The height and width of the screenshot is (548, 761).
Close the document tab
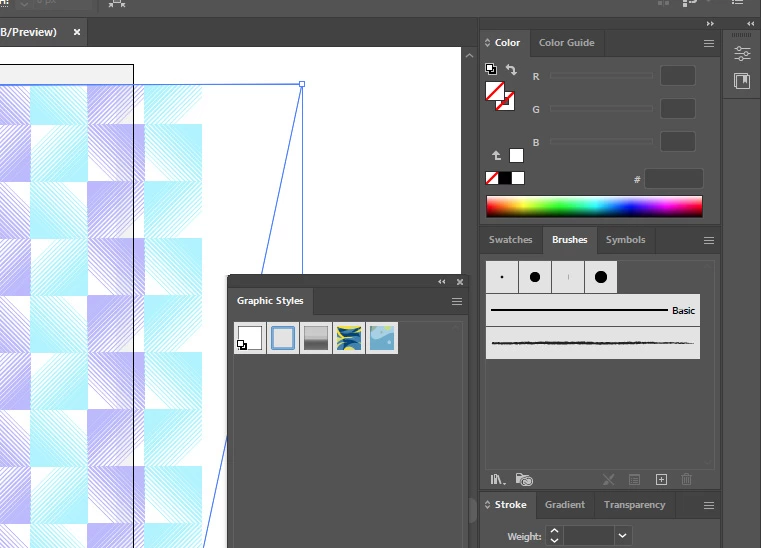click(77, 32)
